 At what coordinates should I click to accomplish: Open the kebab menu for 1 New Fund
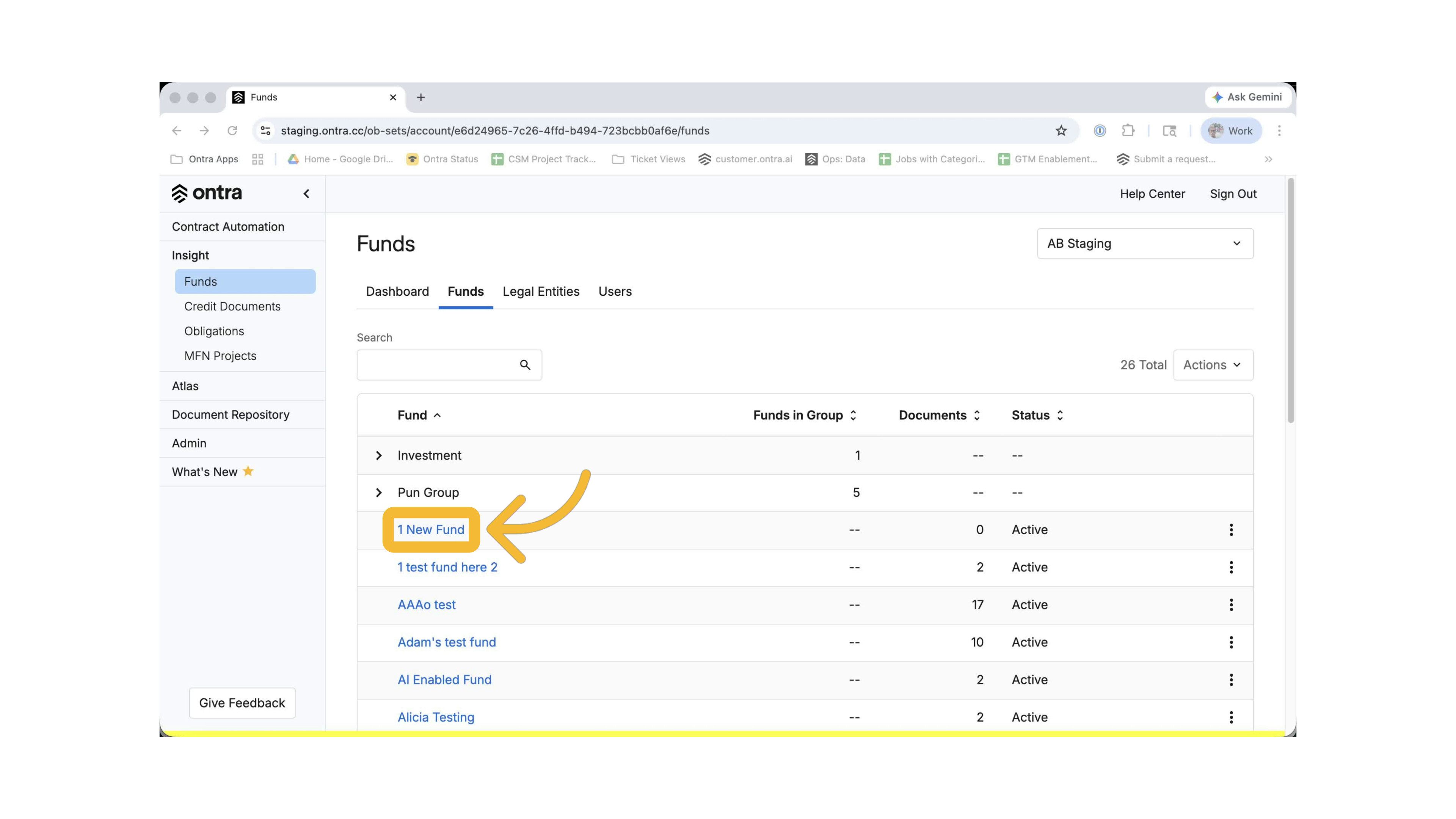1231,530
